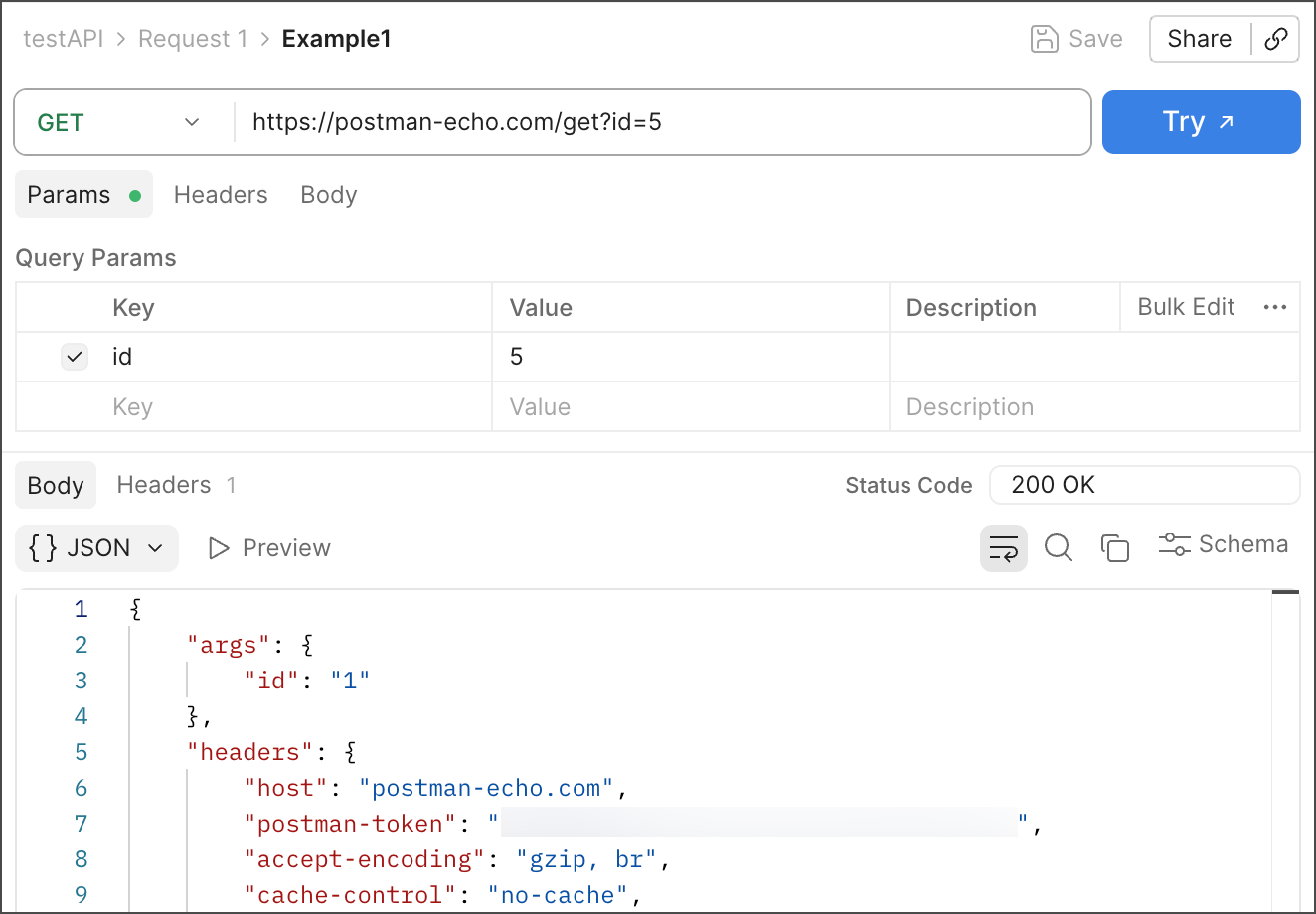
Task: Copy link using the chain icon
Action: [x=1275, y=39]
